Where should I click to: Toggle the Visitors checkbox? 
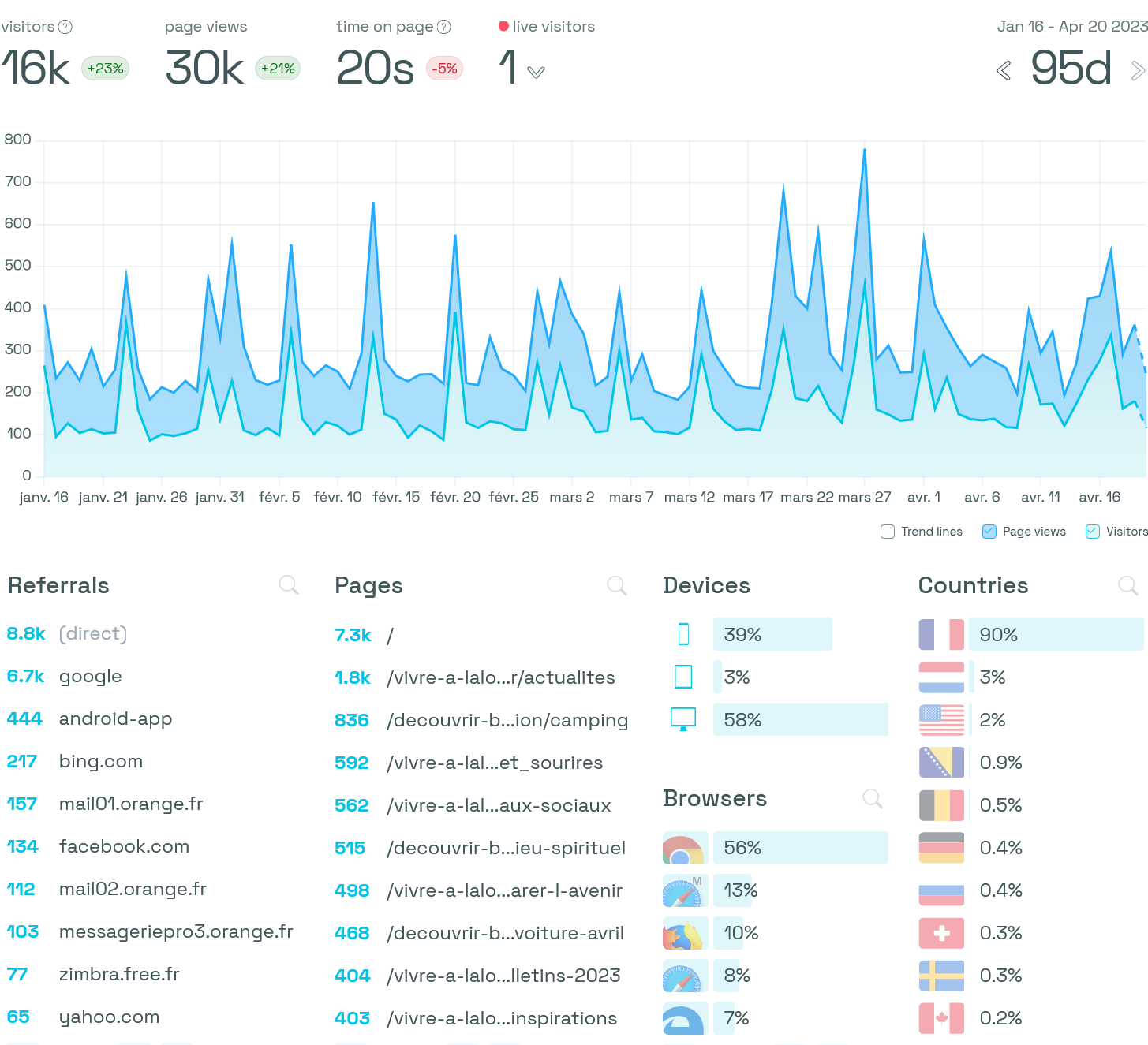click(1093, 532)
